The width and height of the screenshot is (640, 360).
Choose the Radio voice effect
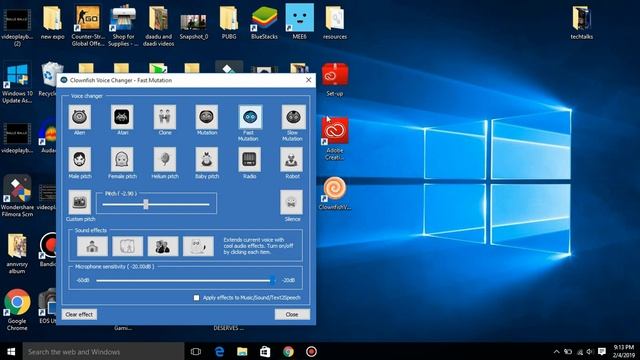point(249,160)
